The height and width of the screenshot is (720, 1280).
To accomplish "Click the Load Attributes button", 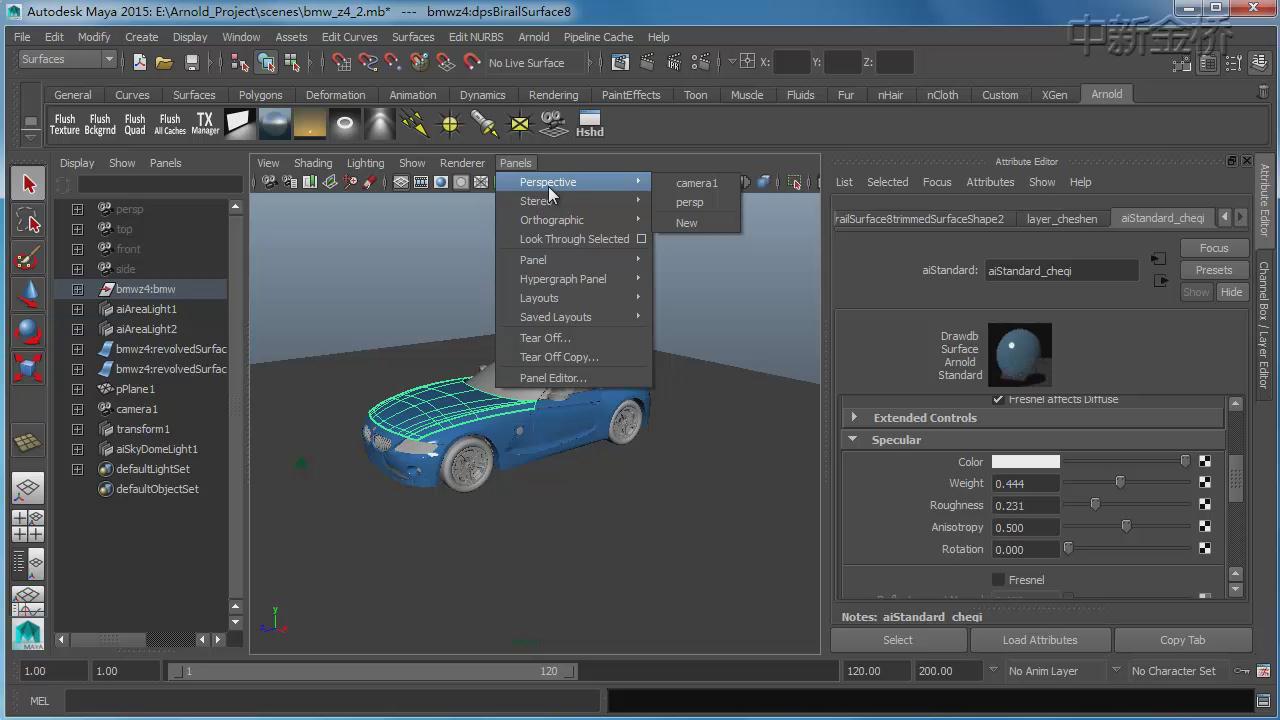I will [x=1040, y=640].
